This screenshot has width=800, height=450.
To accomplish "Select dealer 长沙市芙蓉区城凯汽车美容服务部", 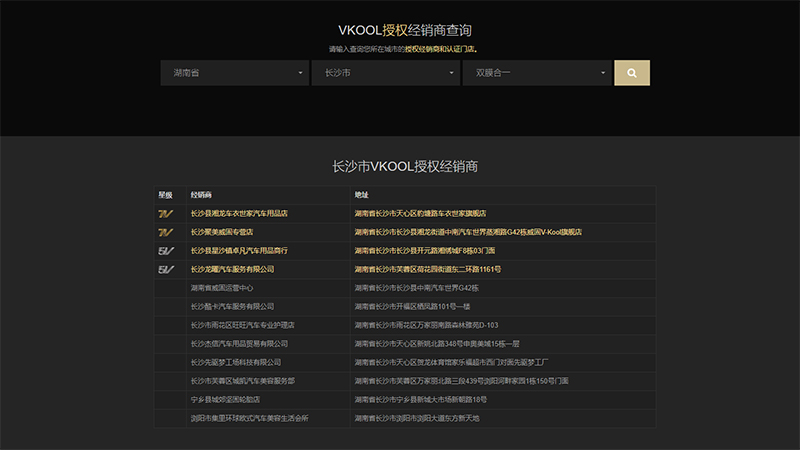I will click(x=243, y=381).
